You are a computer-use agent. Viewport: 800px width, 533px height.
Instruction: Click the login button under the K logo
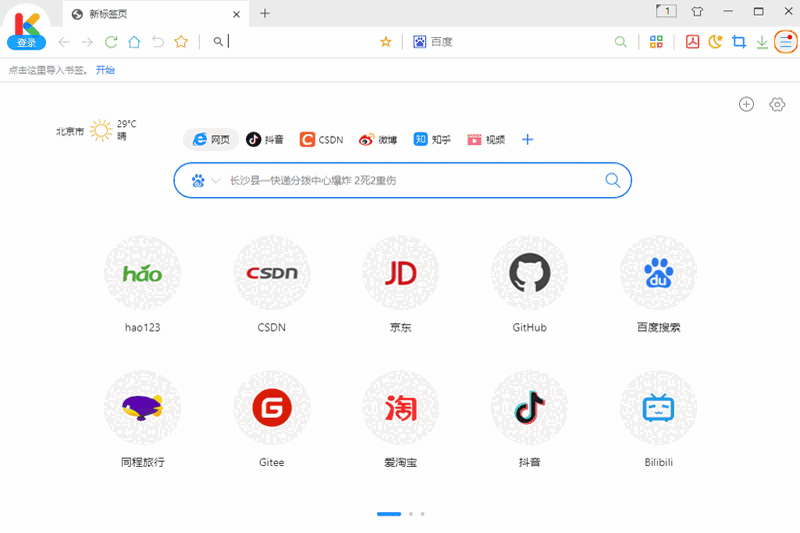27,43
